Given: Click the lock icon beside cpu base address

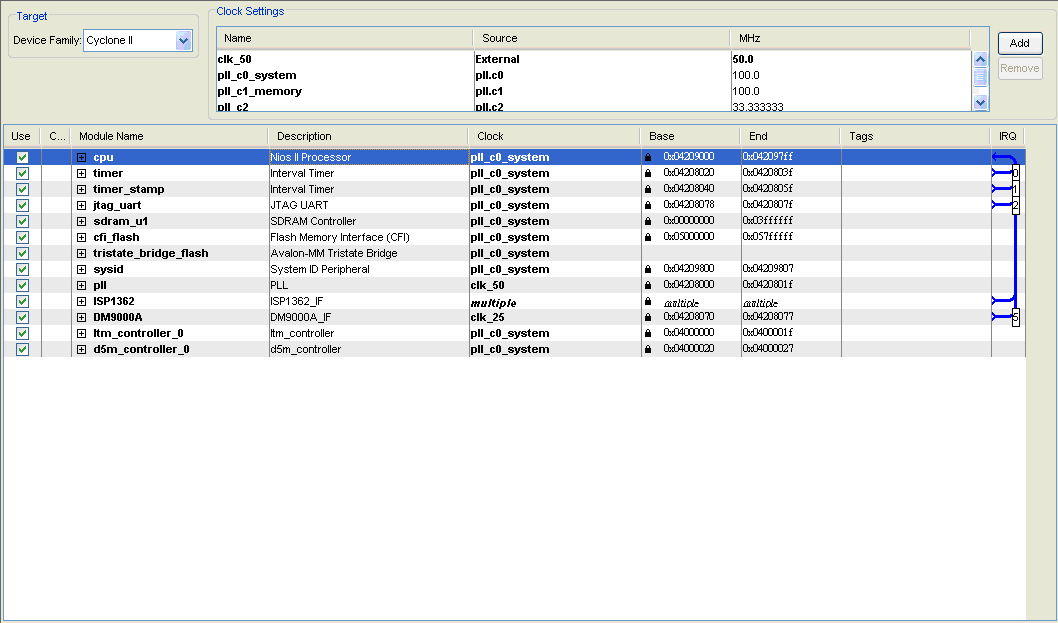Looking at the screenshot, I should (x=648, y=157).
